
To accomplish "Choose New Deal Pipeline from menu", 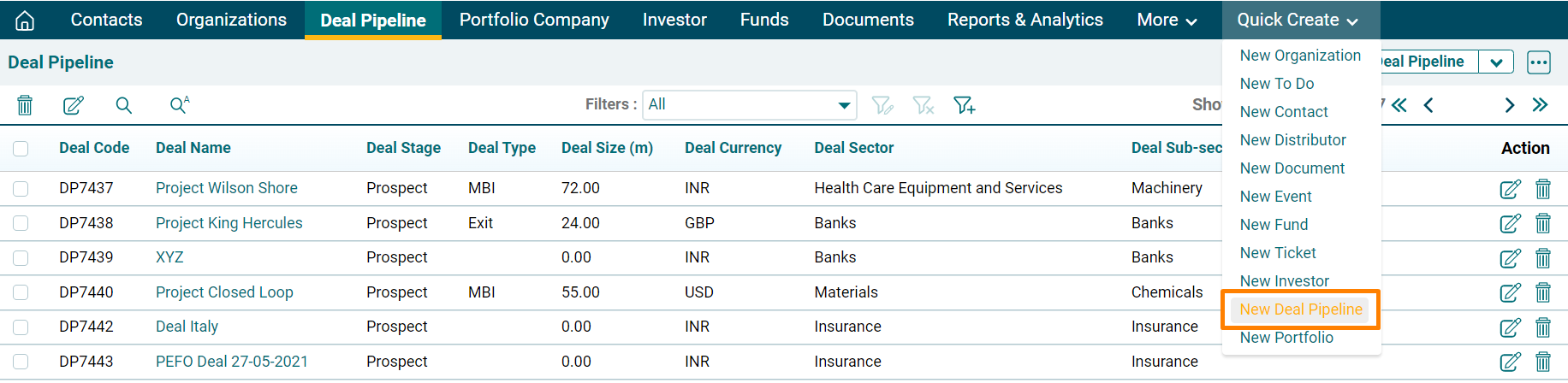I will pos(1301,309).
